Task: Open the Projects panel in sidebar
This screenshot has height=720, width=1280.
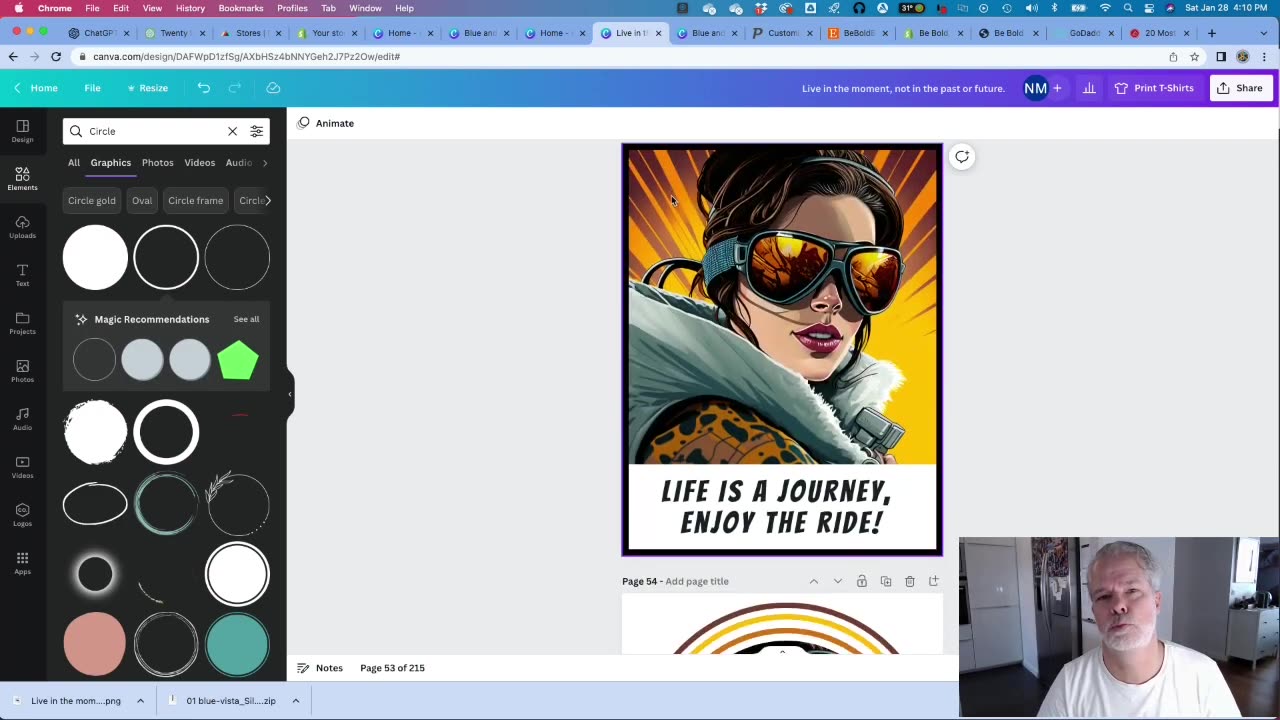Action: pyautogui.click(x=22, y=322)
